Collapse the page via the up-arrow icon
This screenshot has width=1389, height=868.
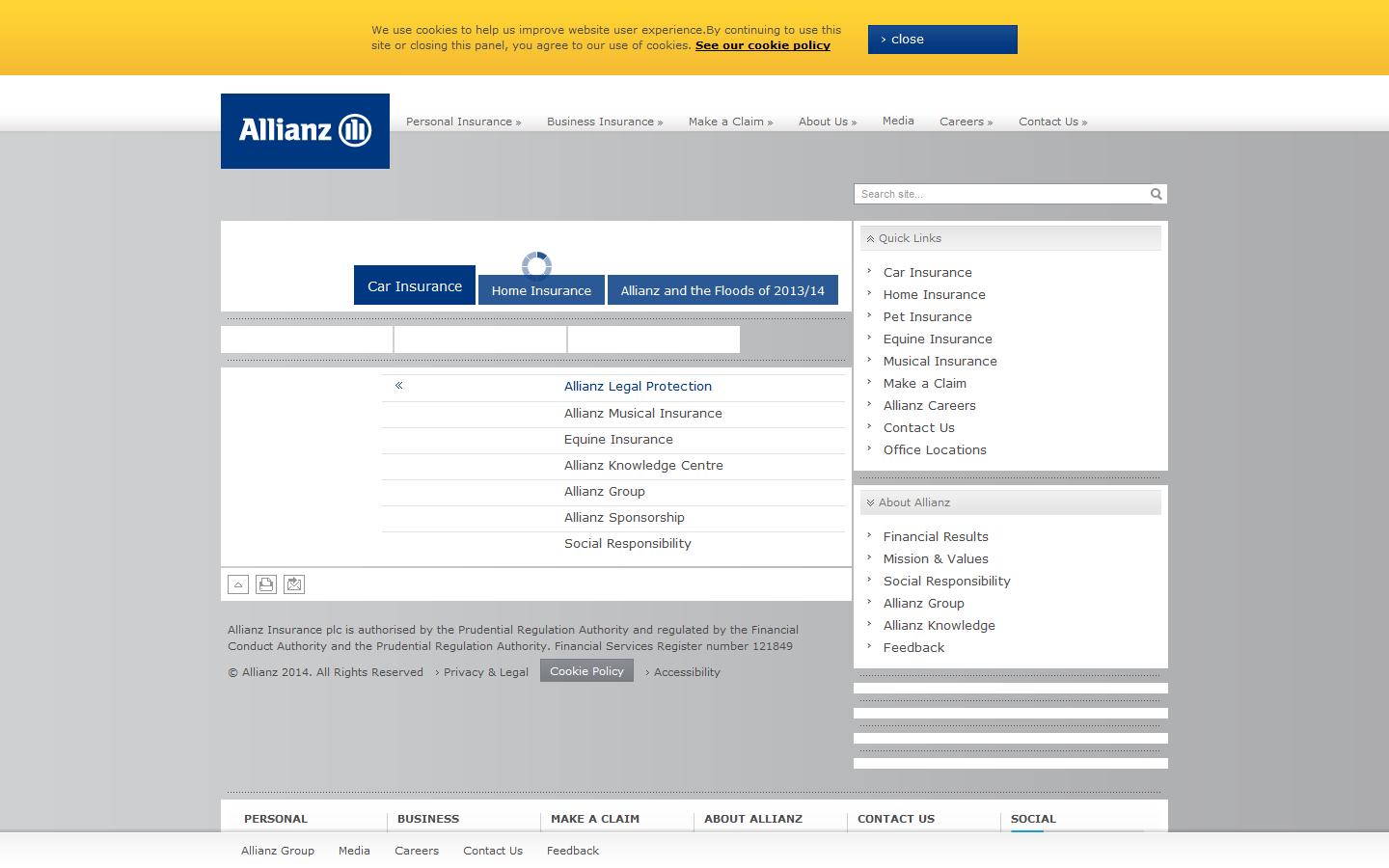pos(237,583)
